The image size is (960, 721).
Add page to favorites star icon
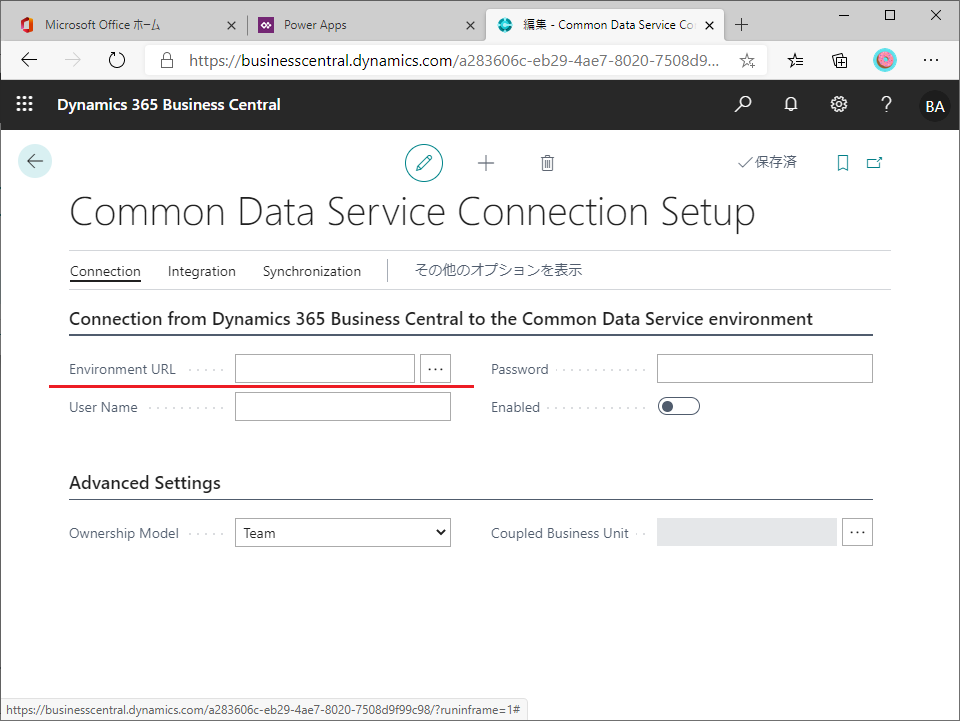coord(747,60)
